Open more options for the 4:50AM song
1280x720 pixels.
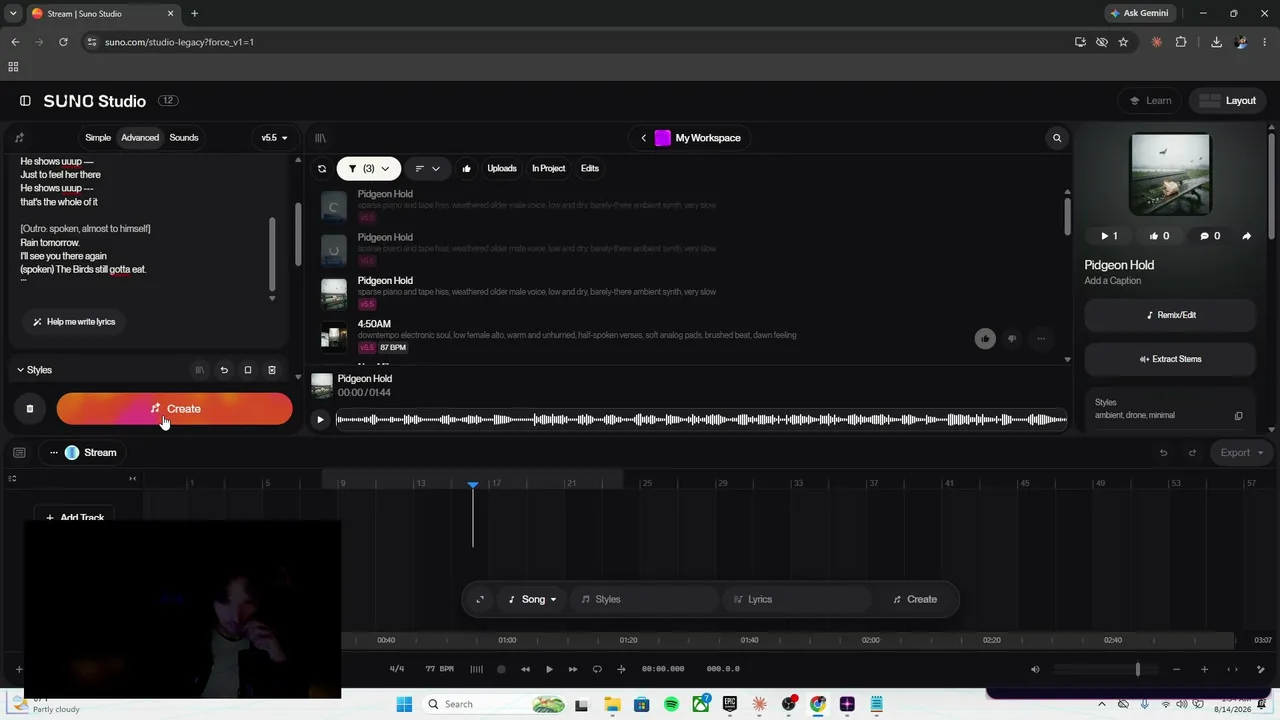(1041, 338)
